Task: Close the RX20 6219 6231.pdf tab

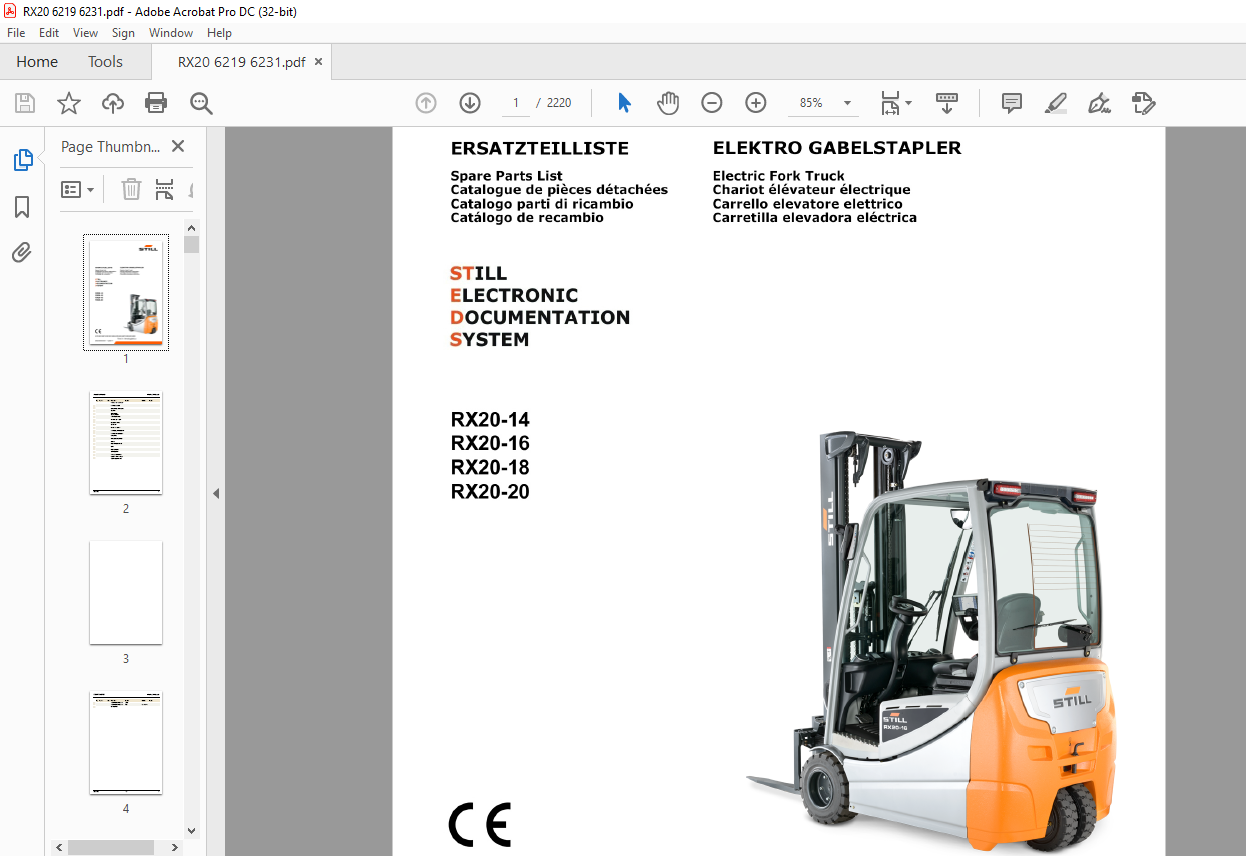Action: [x=319, y=62]
